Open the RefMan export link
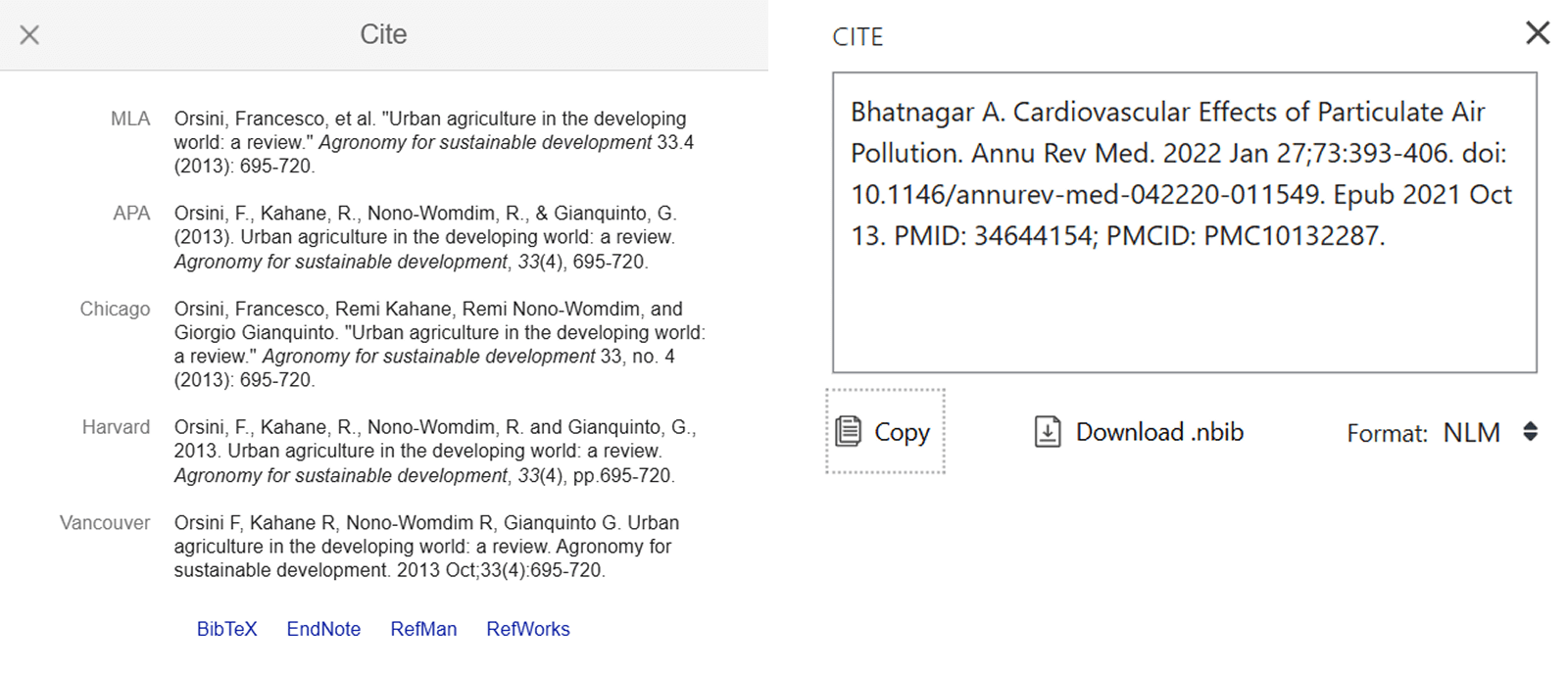 point(423,629)
